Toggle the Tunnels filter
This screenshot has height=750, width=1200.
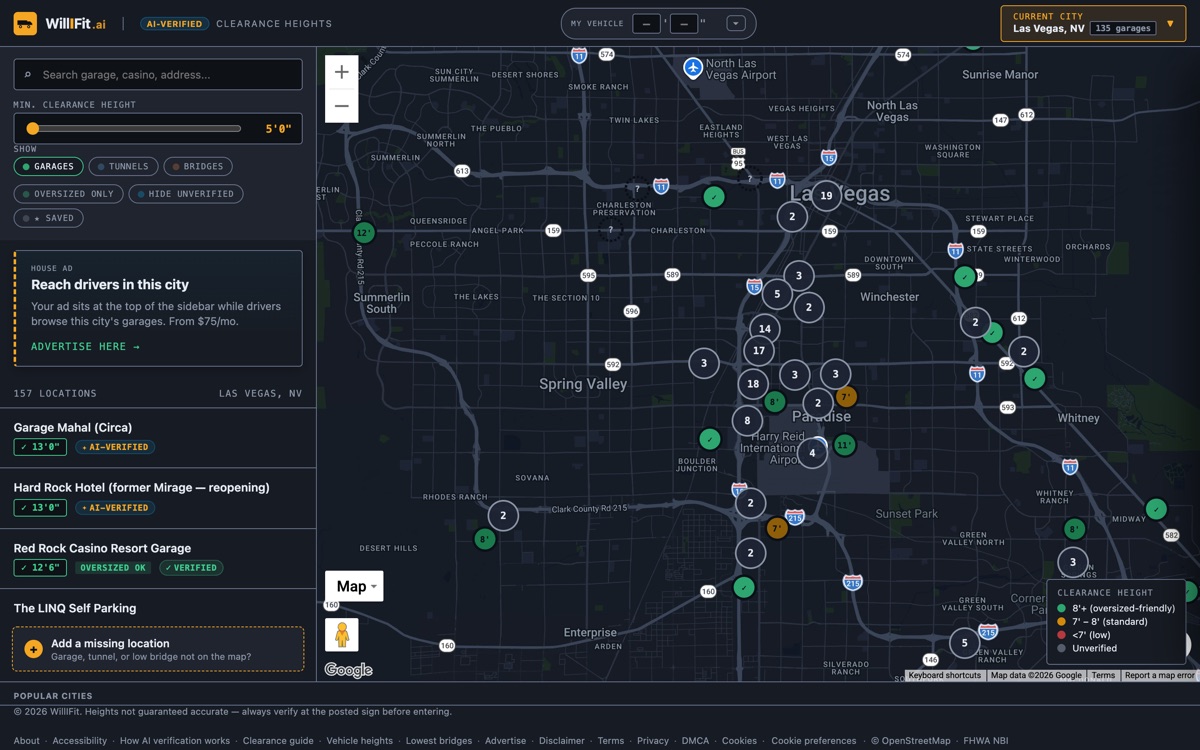click(x=124, y=167)
